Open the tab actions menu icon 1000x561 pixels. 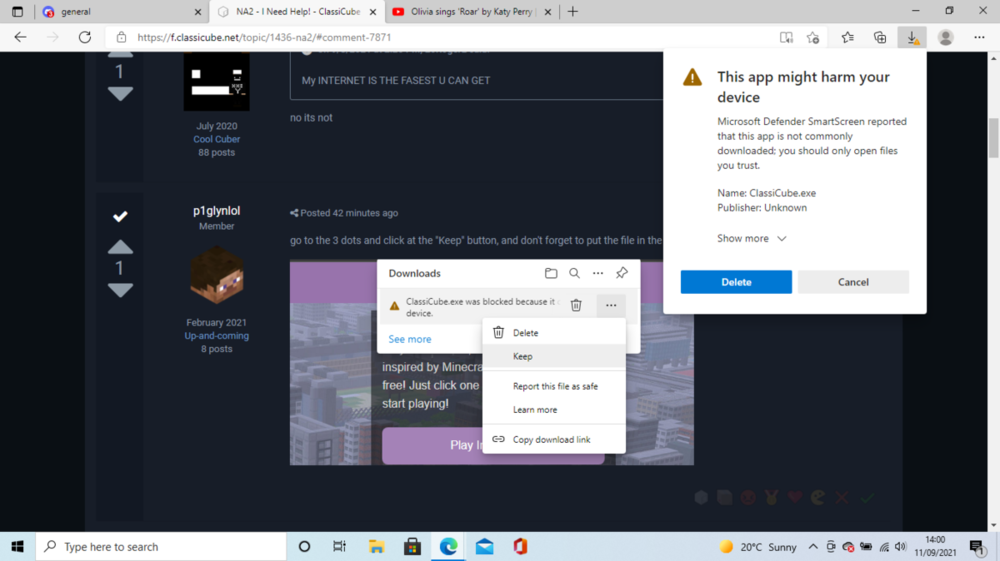click(x=17, y=11)
